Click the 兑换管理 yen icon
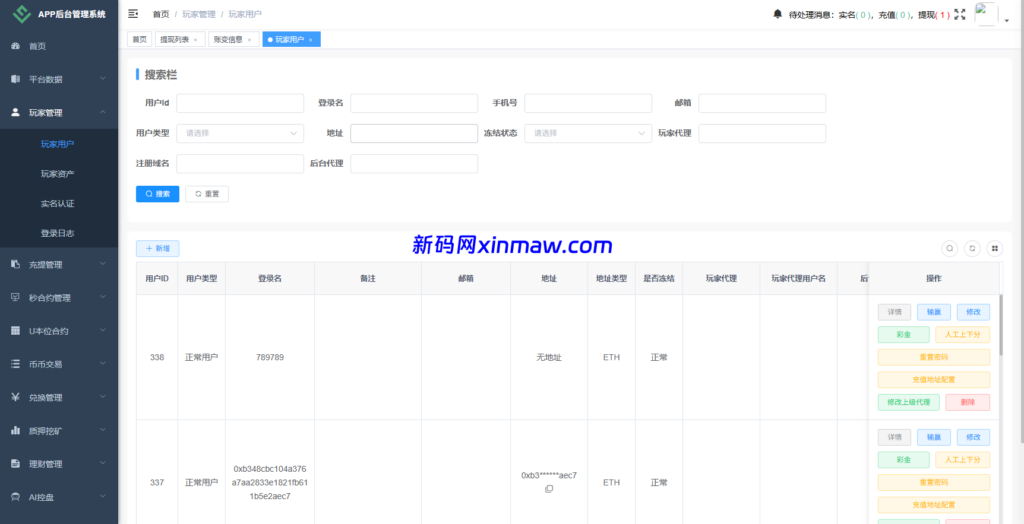The width and height of the screenshot is (1024, 524). coord(16,397)
